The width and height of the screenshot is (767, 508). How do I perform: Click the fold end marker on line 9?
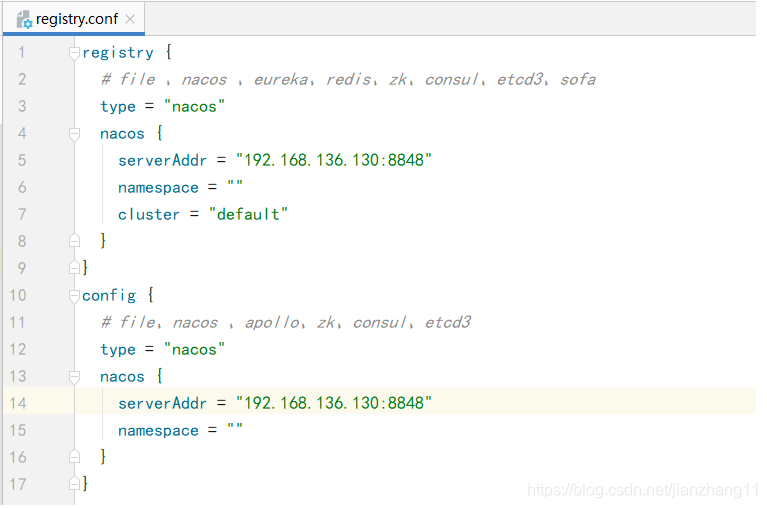tap(74, 267)
